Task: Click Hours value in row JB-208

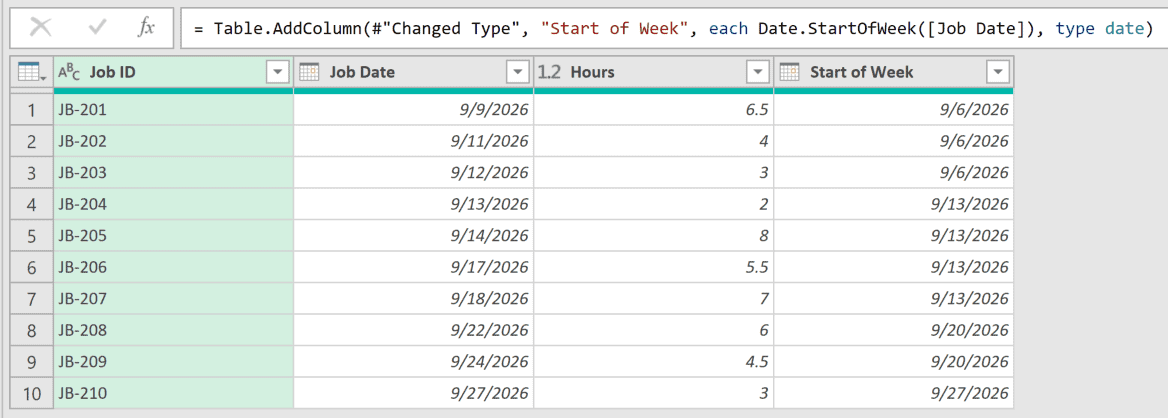Action: [x=654, y=330]
